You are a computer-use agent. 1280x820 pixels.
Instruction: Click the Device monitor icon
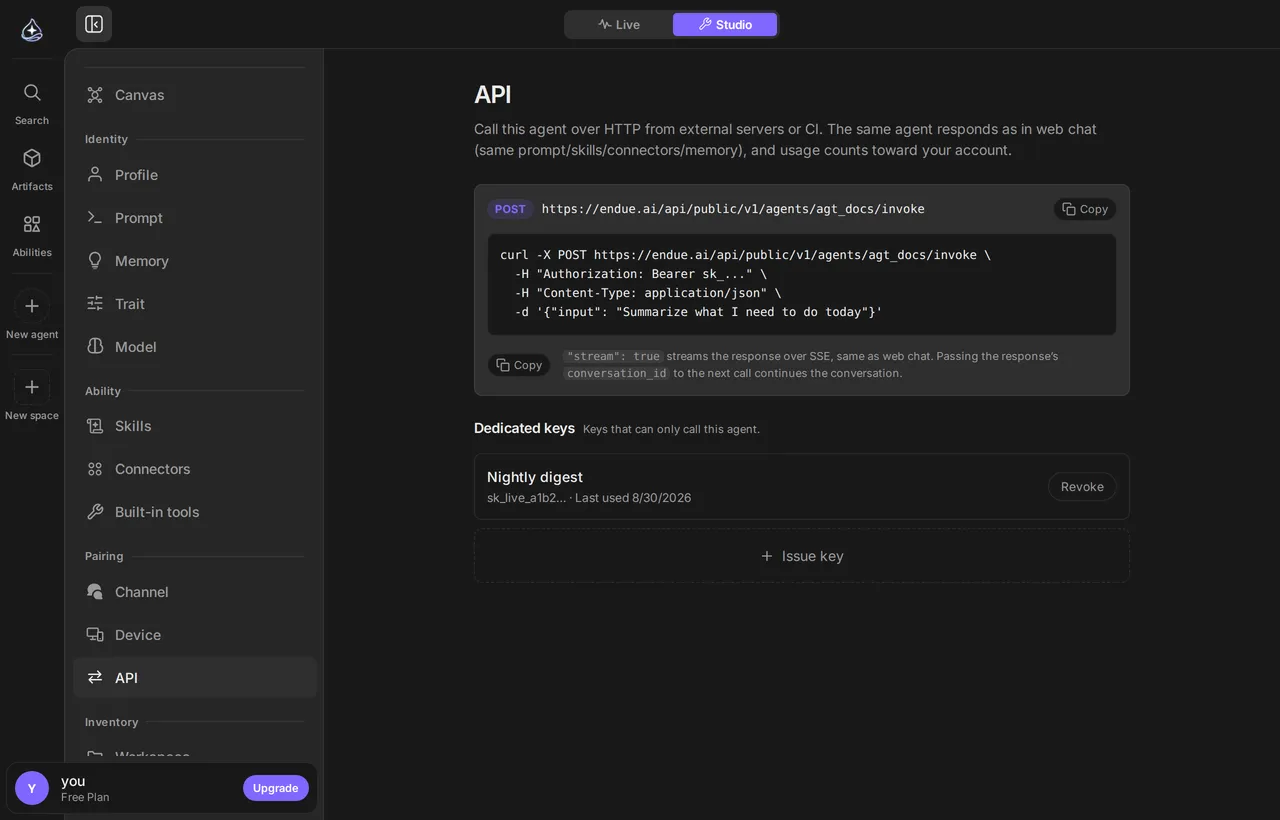tap(95, 635)
